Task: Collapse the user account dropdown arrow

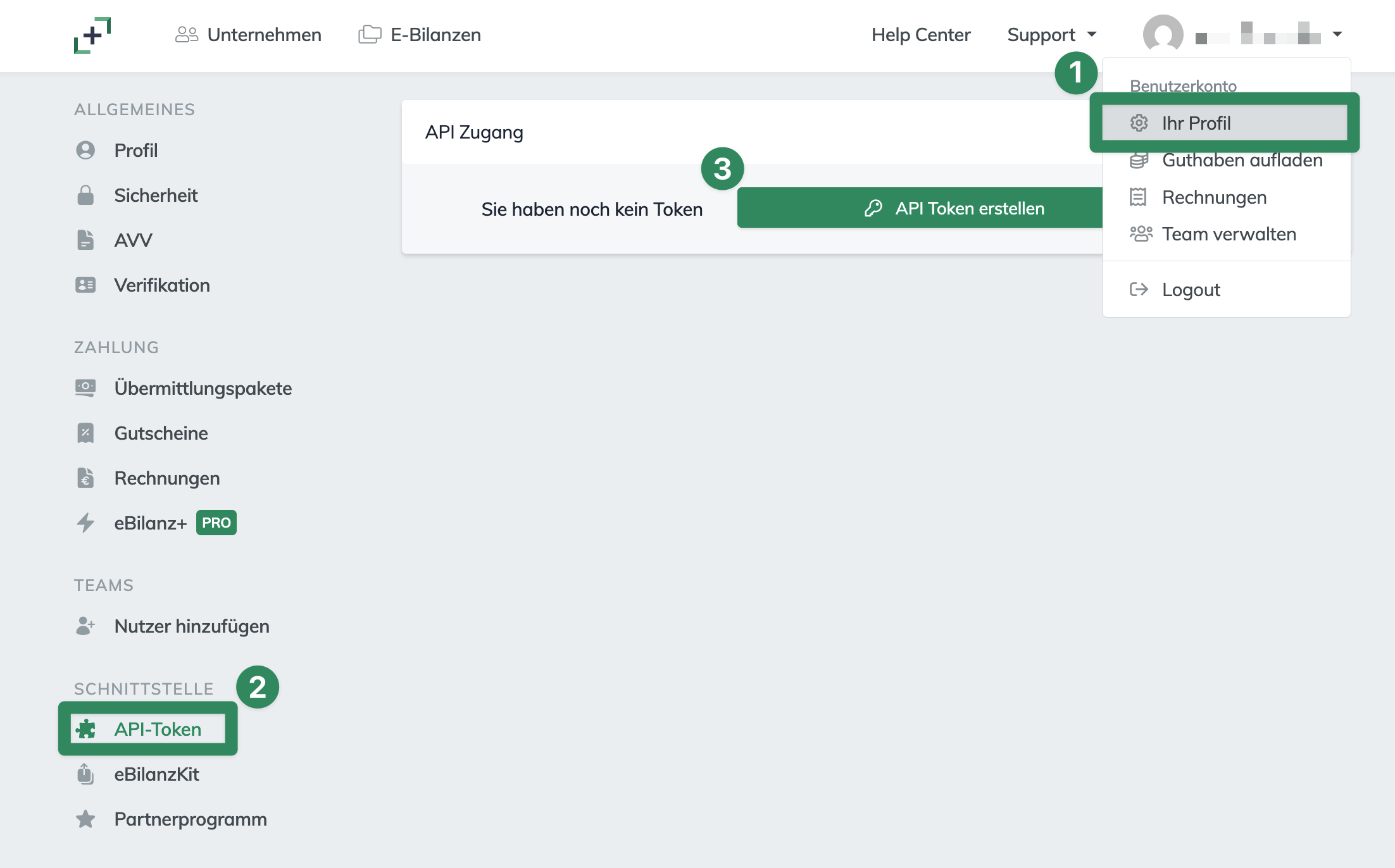Action: [1337, 35]
